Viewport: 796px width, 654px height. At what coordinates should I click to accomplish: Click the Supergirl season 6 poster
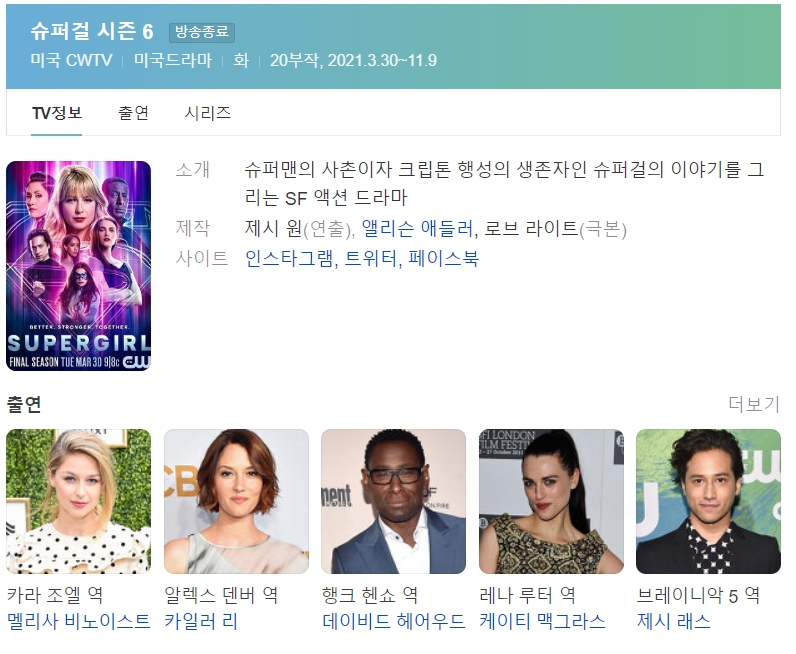point(79,266)
